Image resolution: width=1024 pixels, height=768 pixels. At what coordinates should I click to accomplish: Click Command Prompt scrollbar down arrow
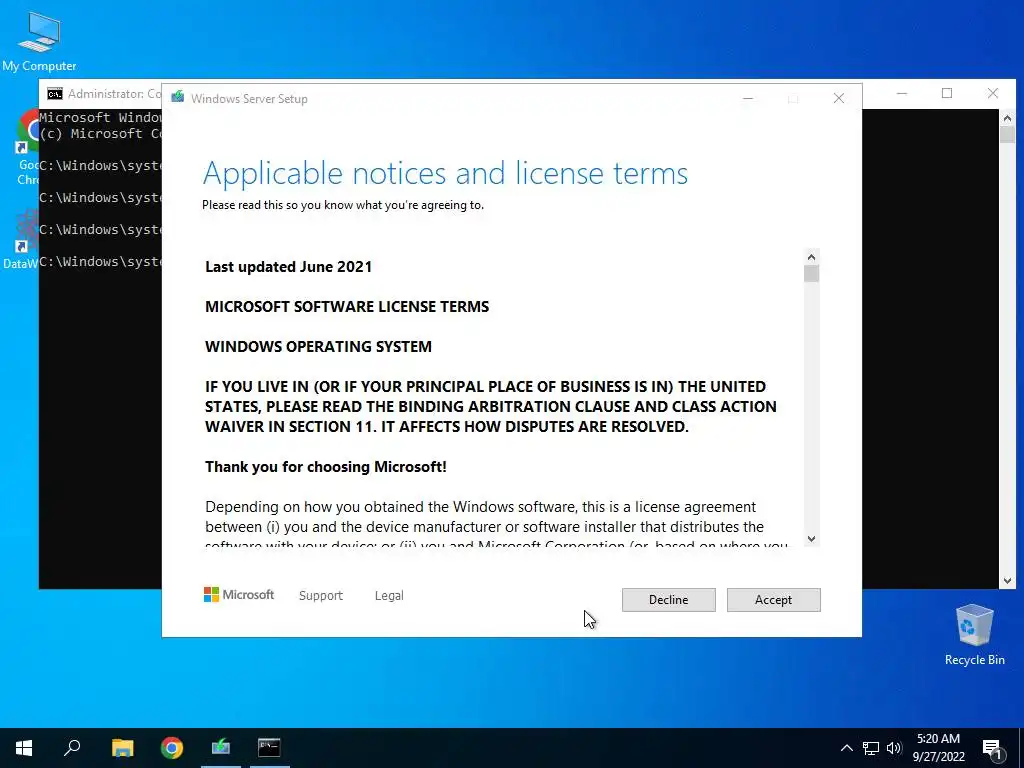(1007, 581)
